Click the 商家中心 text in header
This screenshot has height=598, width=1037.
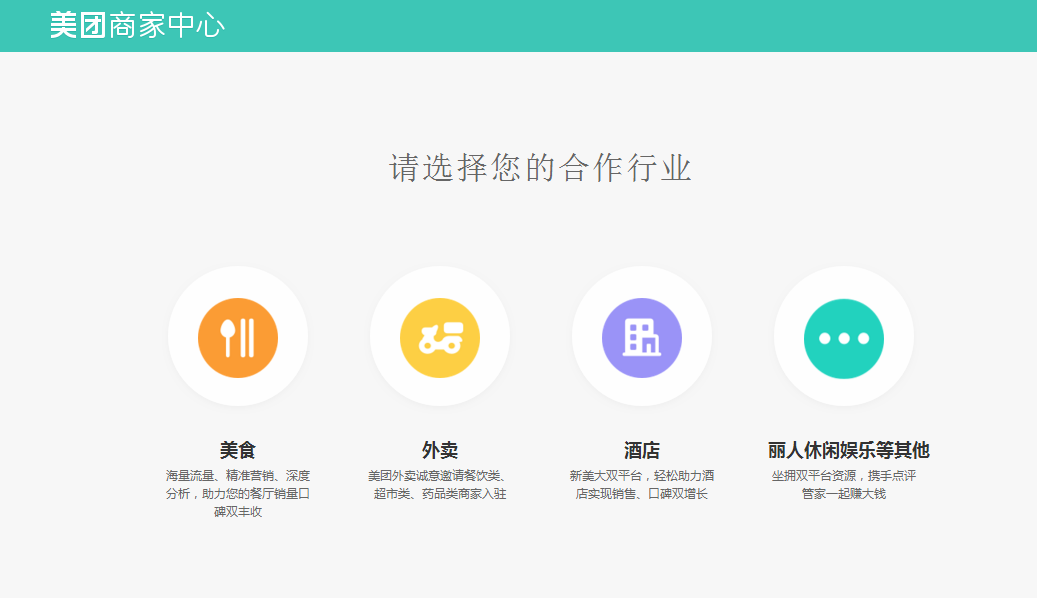[167, 26]
